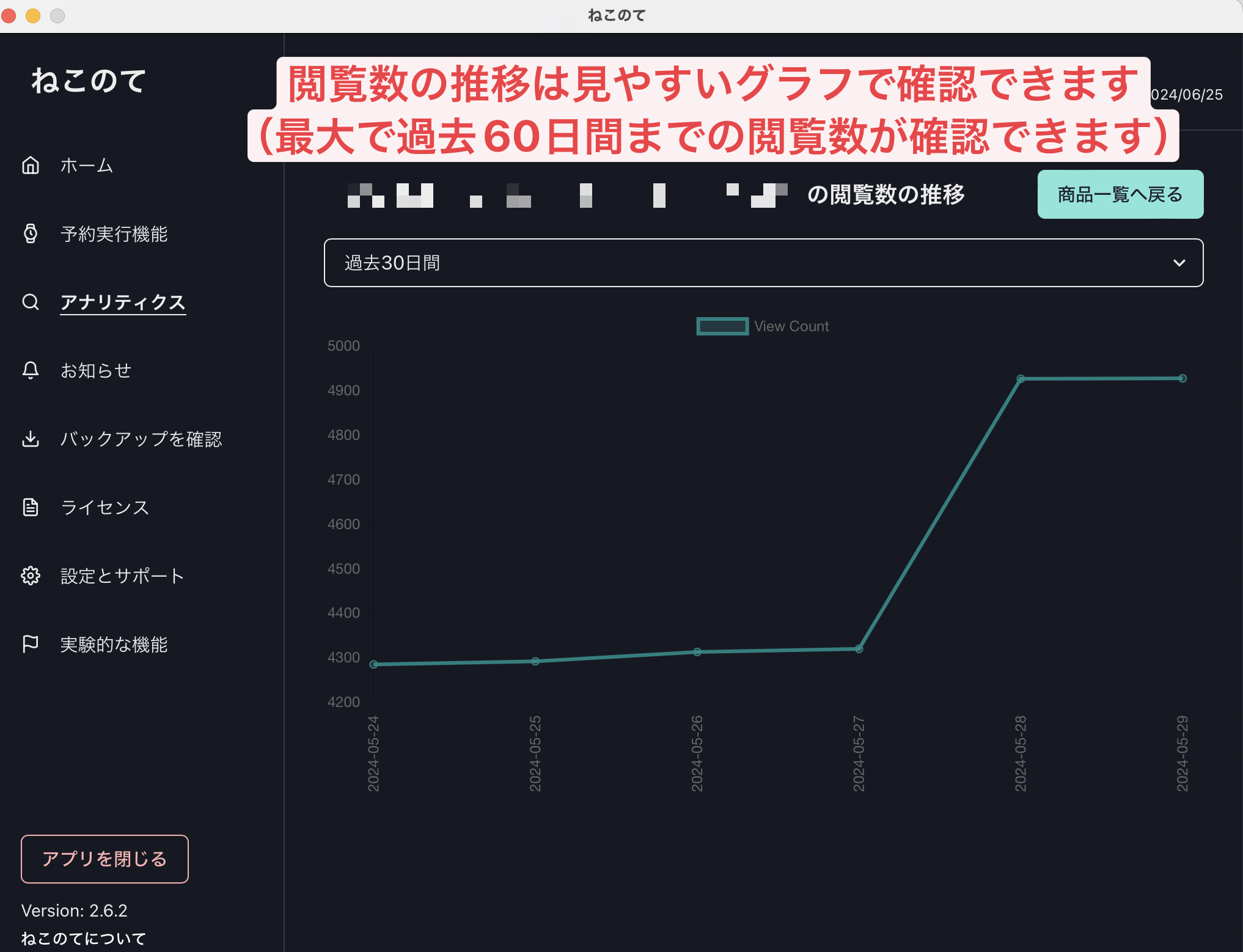
Task: Click the data point for 2024-05-27
Action: [x=859, y=648]
